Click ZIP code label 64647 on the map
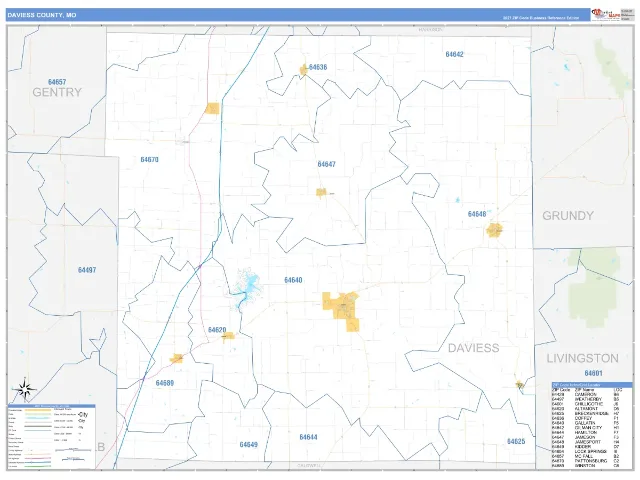 point(327,164)
